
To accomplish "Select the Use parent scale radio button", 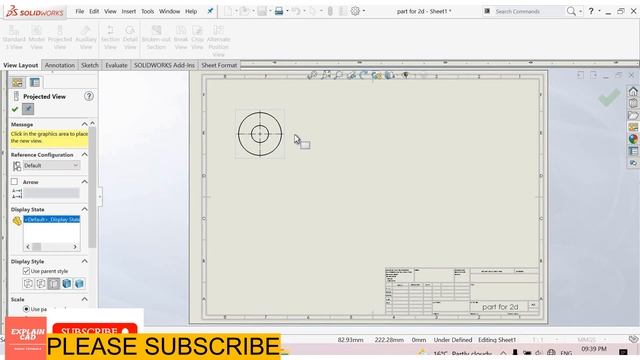I will [27, 309].
